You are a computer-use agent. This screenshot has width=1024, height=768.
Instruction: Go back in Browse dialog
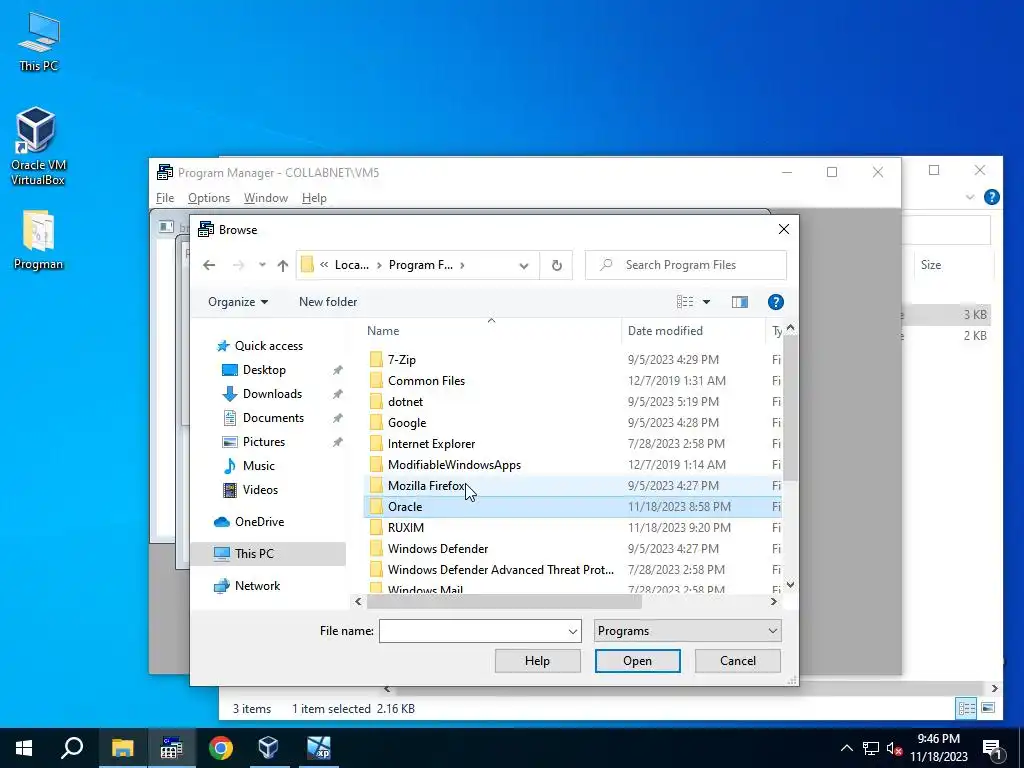click(209, 265)
